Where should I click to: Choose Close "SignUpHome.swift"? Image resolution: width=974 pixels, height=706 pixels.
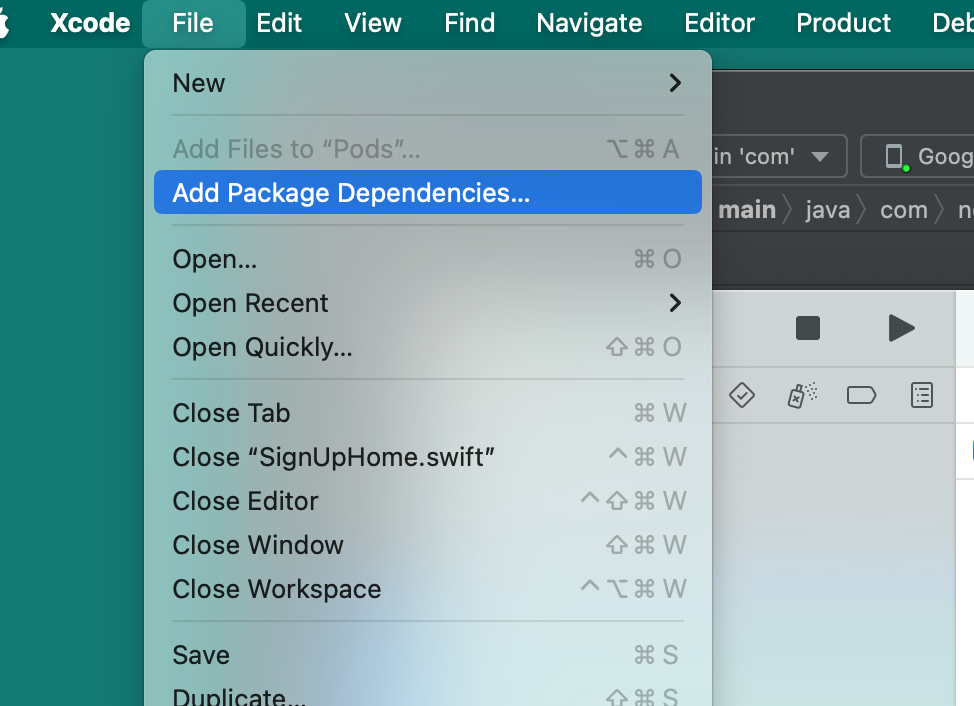click(427, 457)
